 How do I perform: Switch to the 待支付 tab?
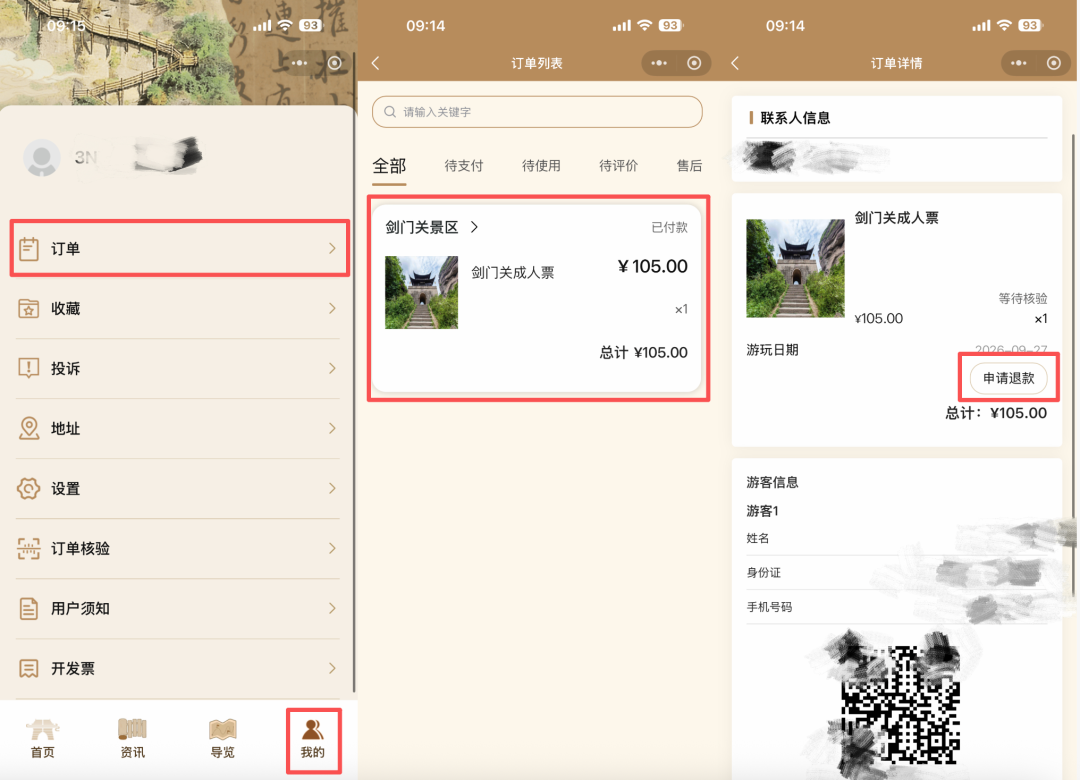464,166
